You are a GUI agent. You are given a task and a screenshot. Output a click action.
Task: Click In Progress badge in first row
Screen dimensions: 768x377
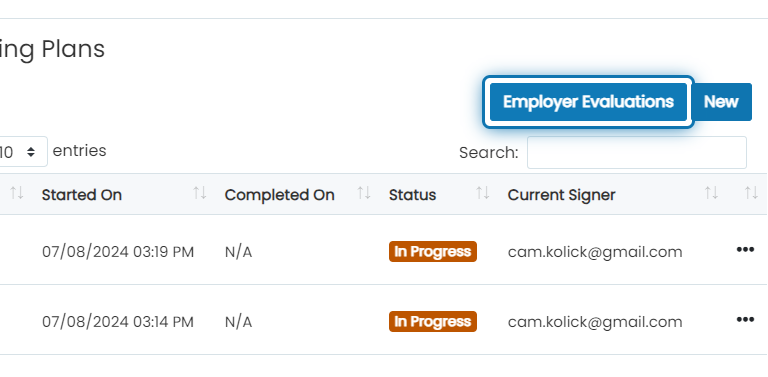pyautogui.click(x=433, y=252)
